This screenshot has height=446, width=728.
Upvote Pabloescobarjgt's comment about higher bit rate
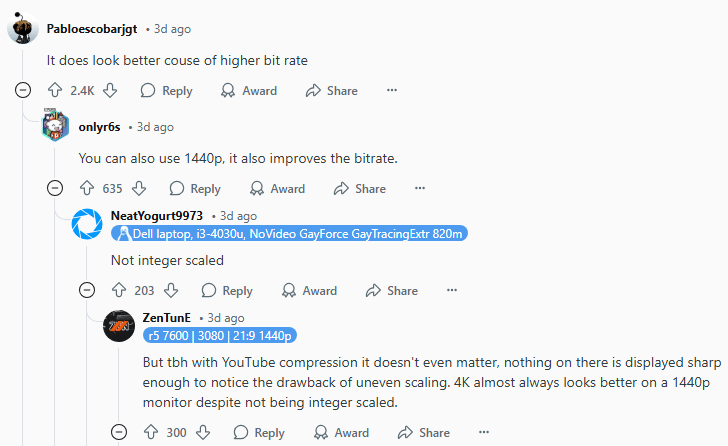[x=55, y=90]
